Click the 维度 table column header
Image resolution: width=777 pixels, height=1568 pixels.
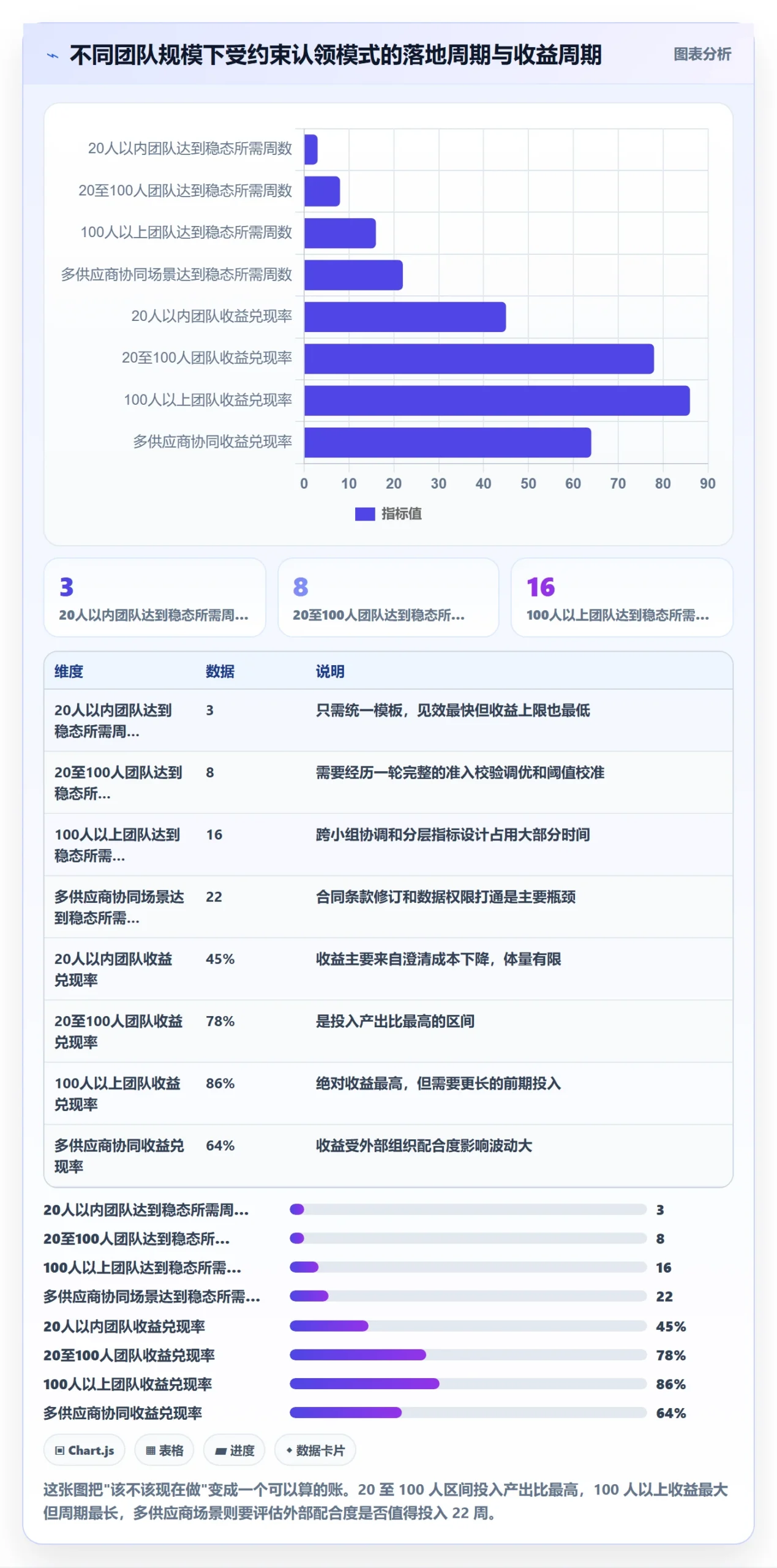tap(69, 671)
